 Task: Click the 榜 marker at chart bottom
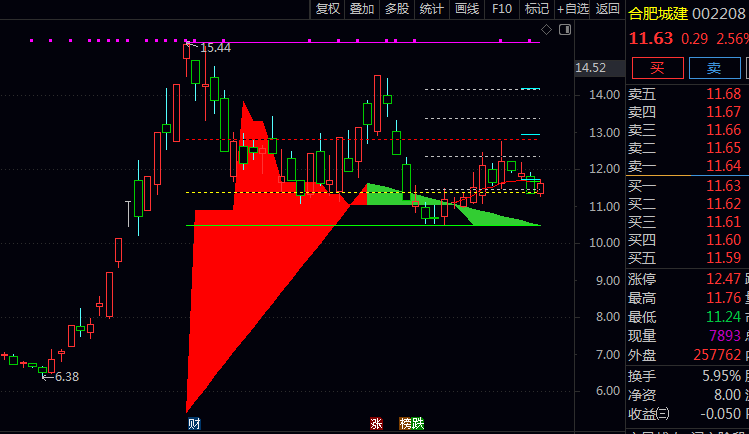pyautogui.click(x=405, y=423)
